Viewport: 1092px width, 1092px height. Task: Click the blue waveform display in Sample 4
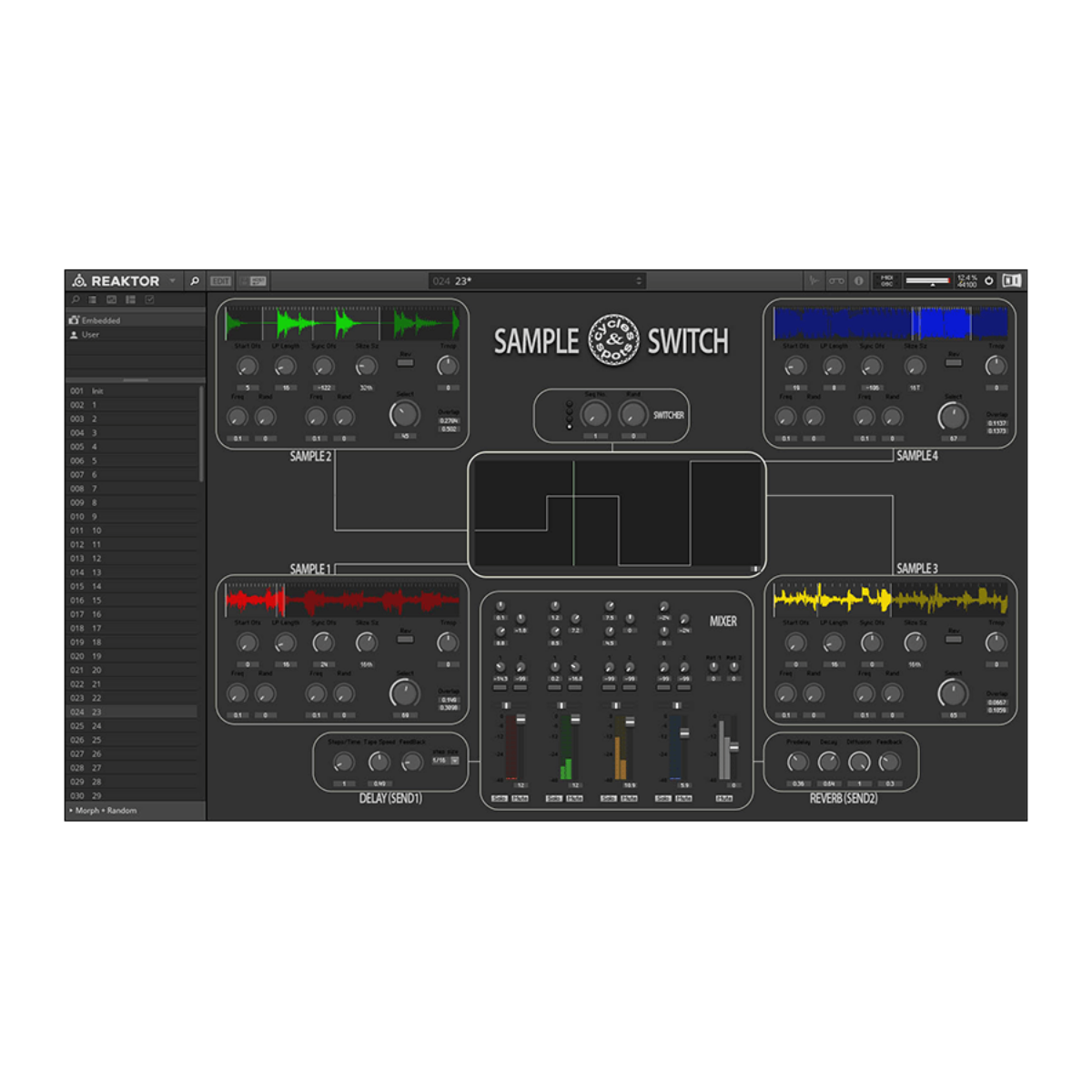pos(890,323)
